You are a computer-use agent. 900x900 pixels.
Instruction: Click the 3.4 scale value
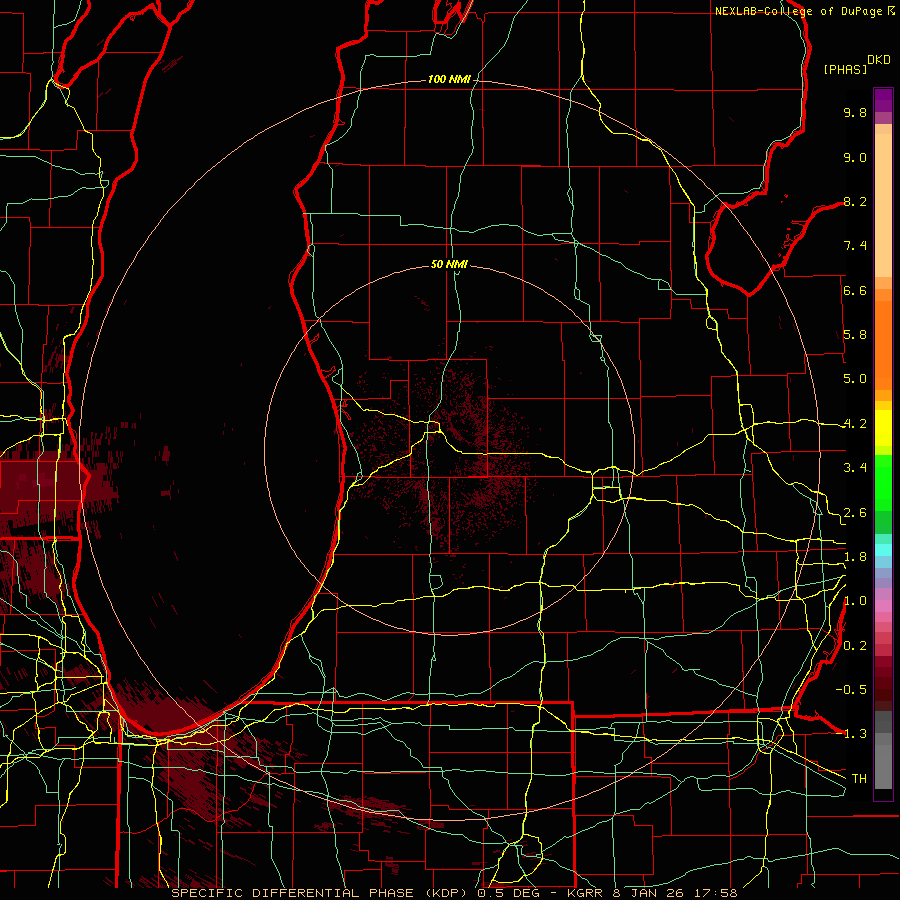(855, 468)
